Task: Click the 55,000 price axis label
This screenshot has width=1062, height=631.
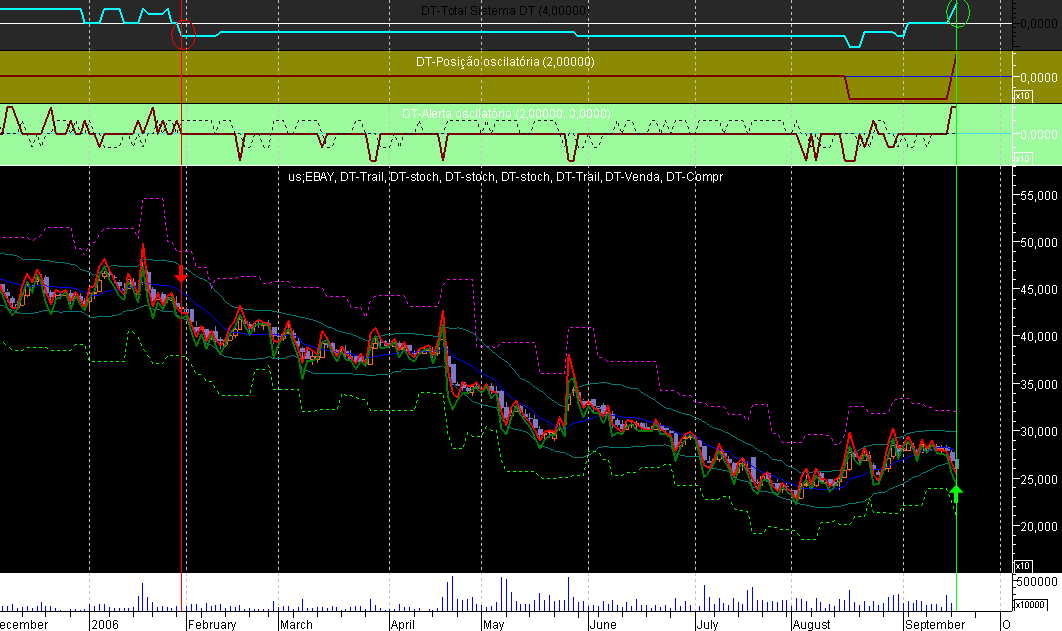Action: tap(1038, 195)
